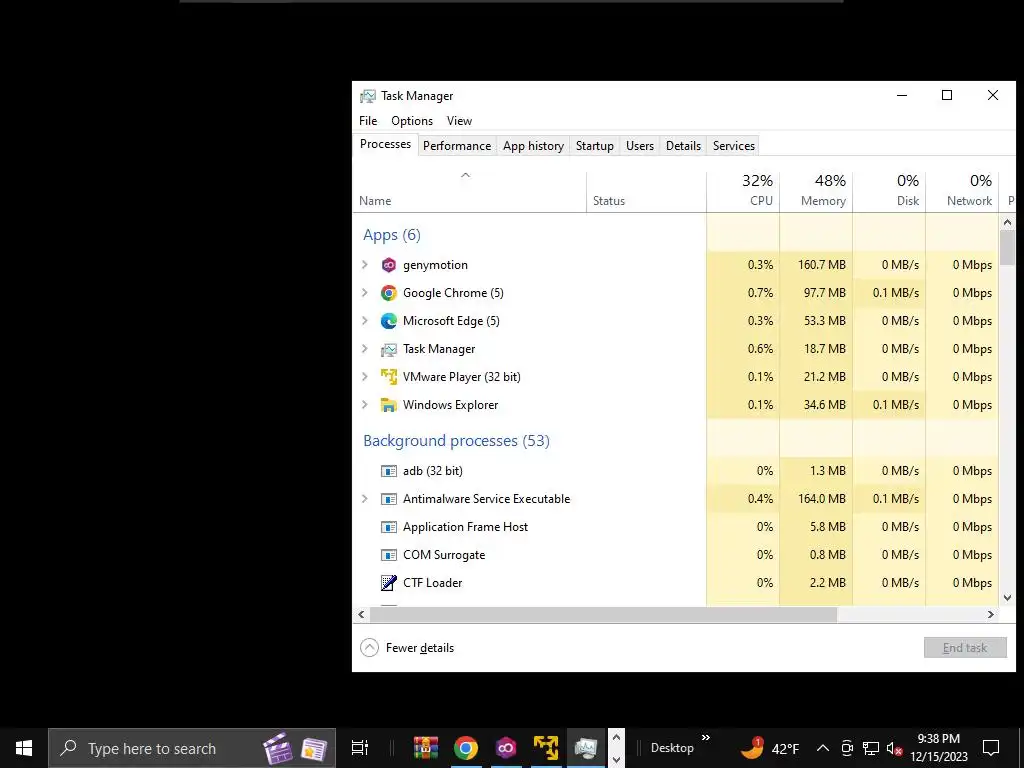
Task: Expand the Google Chrome (5) process group
Action: tap(365, 293)
